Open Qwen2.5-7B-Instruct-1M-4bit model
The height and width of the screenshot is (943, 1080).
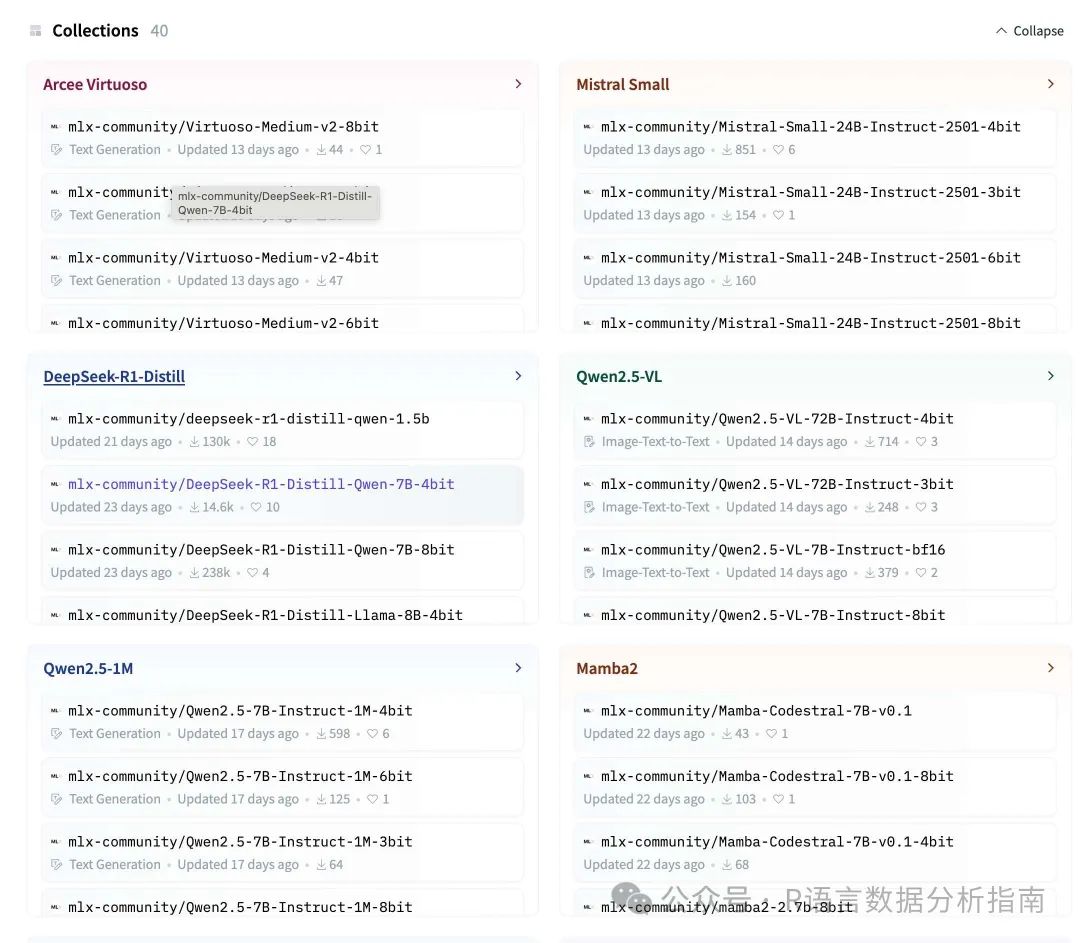282,722
